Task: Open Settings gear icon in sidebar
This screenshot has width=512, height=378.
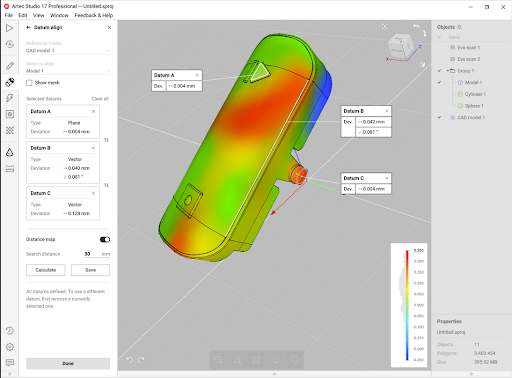Action: [10, 347]
